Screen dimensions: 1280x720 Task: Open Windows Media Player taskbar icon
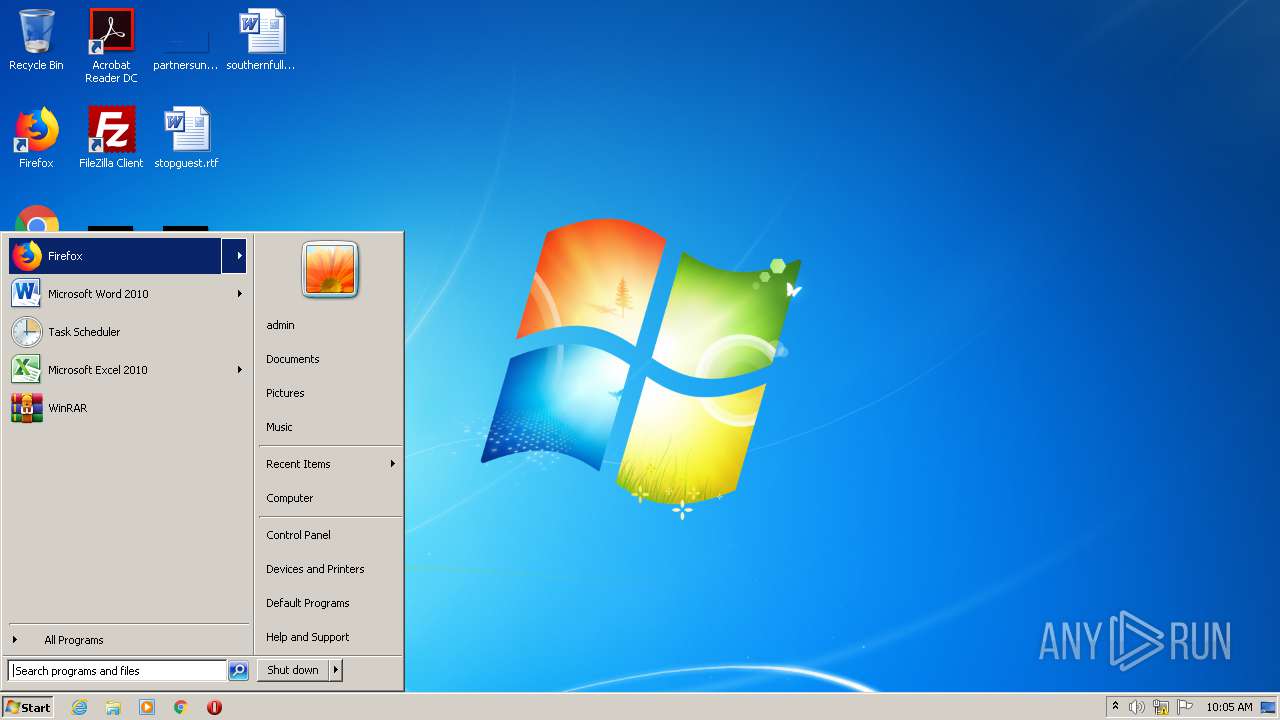147,707
